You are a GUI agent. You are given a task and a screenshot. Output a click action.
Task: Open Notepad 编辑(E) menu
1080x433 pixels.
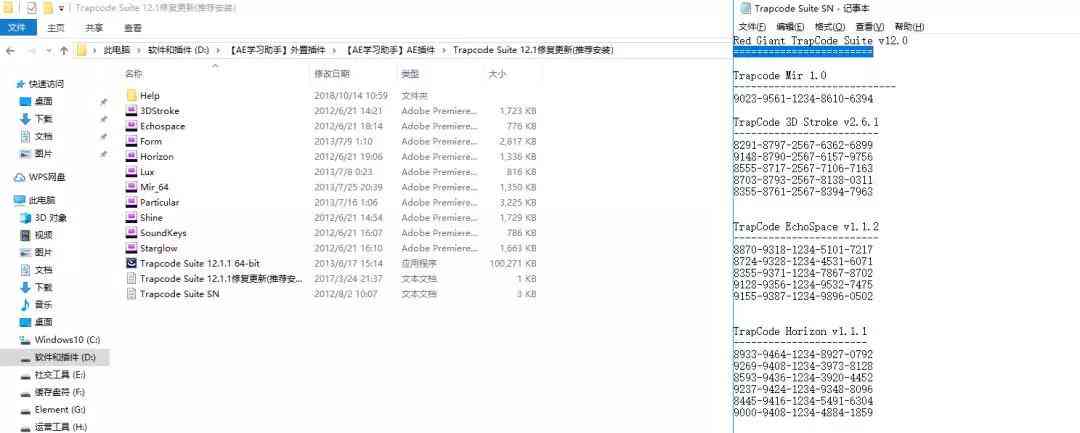tap(790, 27)
